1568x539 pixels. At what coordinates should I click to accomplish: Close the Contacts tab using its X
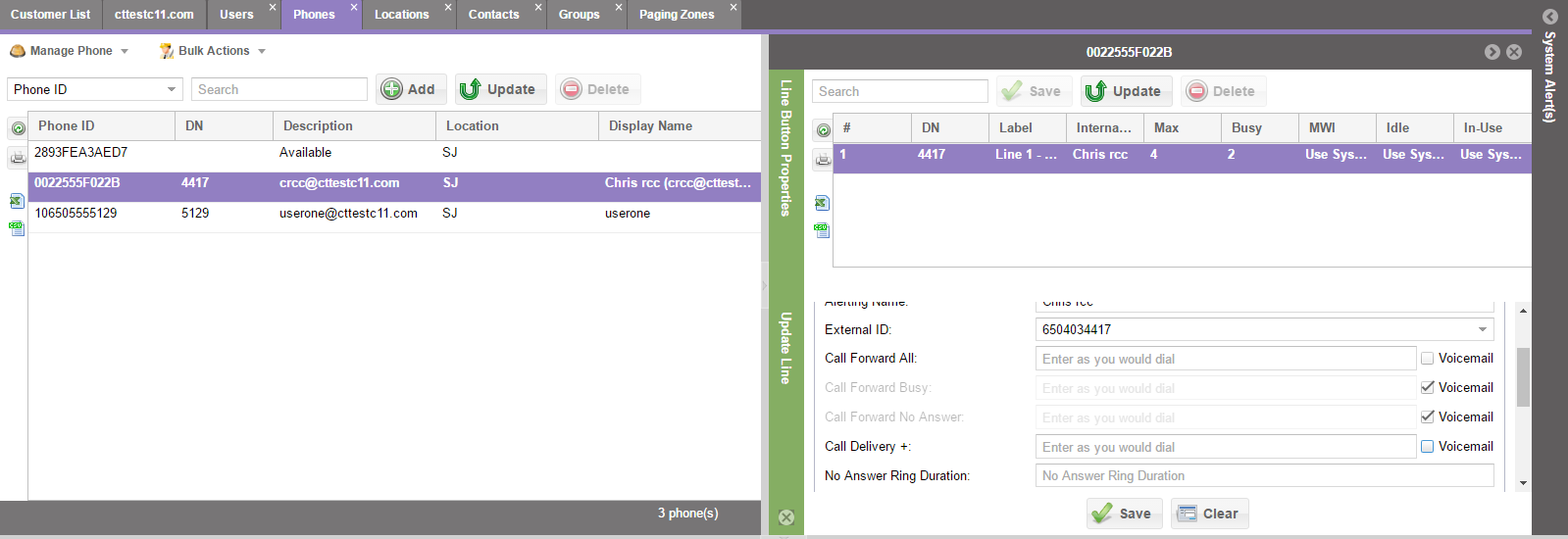pyautogui.click(x=538, y=7)
